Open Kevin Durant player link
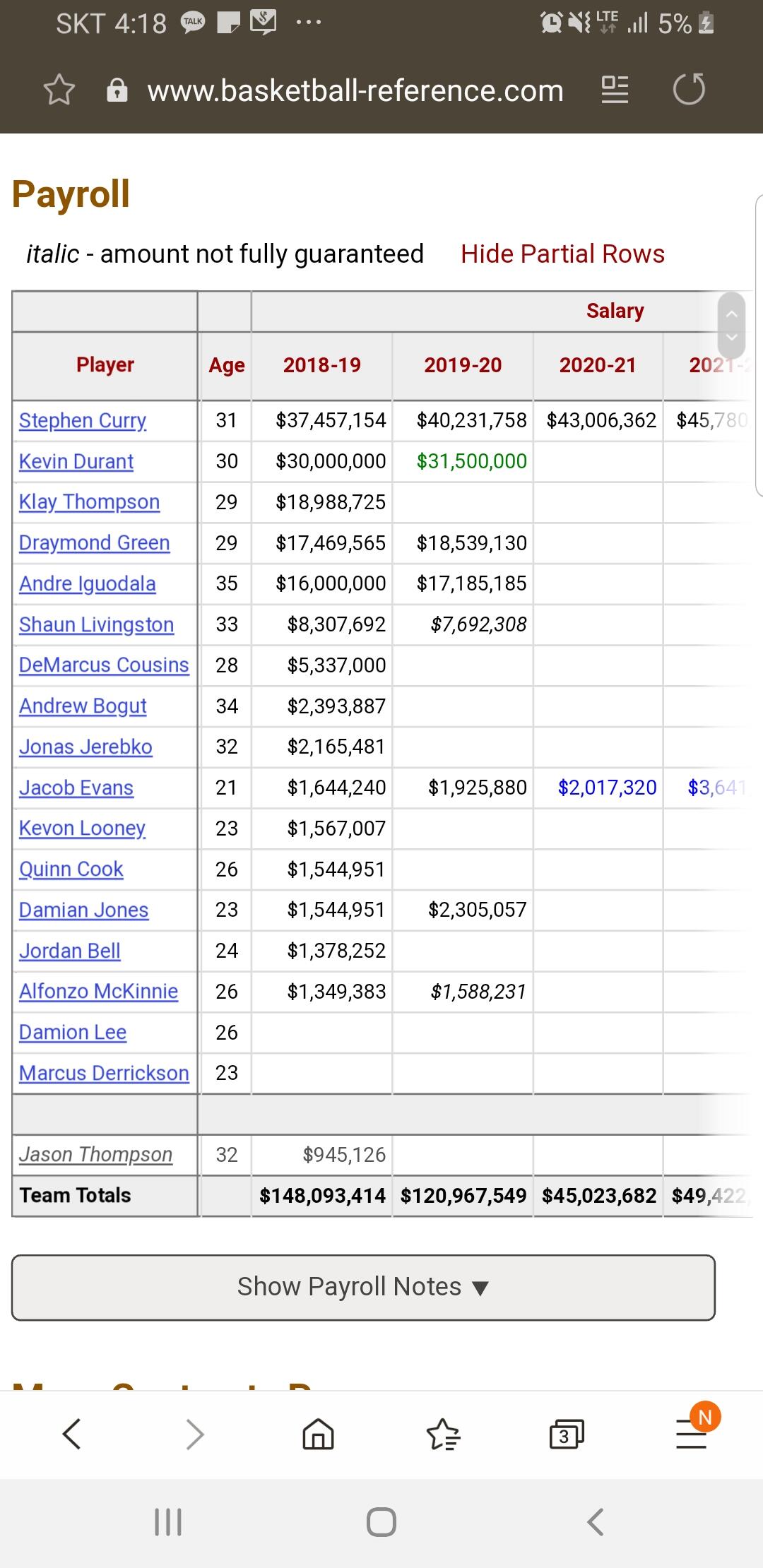763x1568 pixels. coord(76,461)
